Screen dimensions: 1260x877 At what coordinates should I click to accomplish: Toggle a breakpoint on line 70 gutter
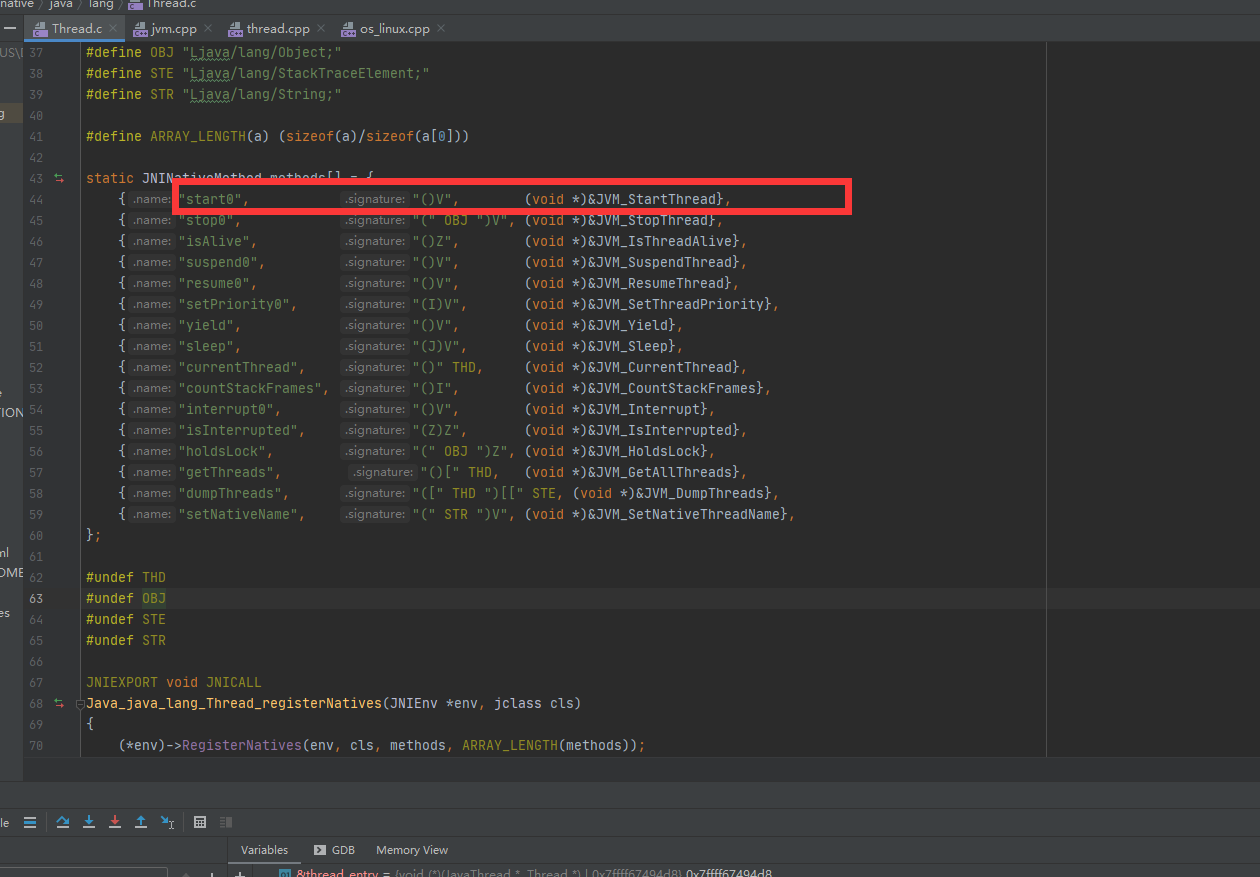click(62, 745)
